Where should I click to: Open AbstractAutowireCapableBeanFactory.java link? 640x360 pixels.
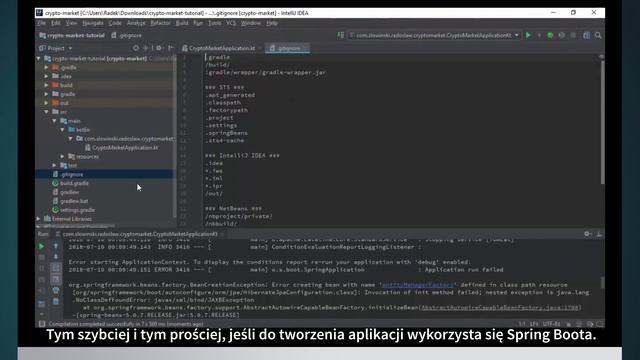pyautogui.click(x=501, y=308)
